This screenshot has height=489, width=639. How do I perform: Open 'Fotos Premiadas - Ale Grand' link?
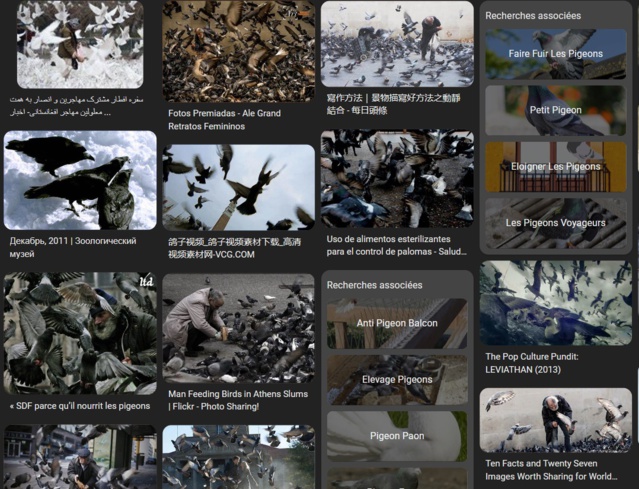224,120
